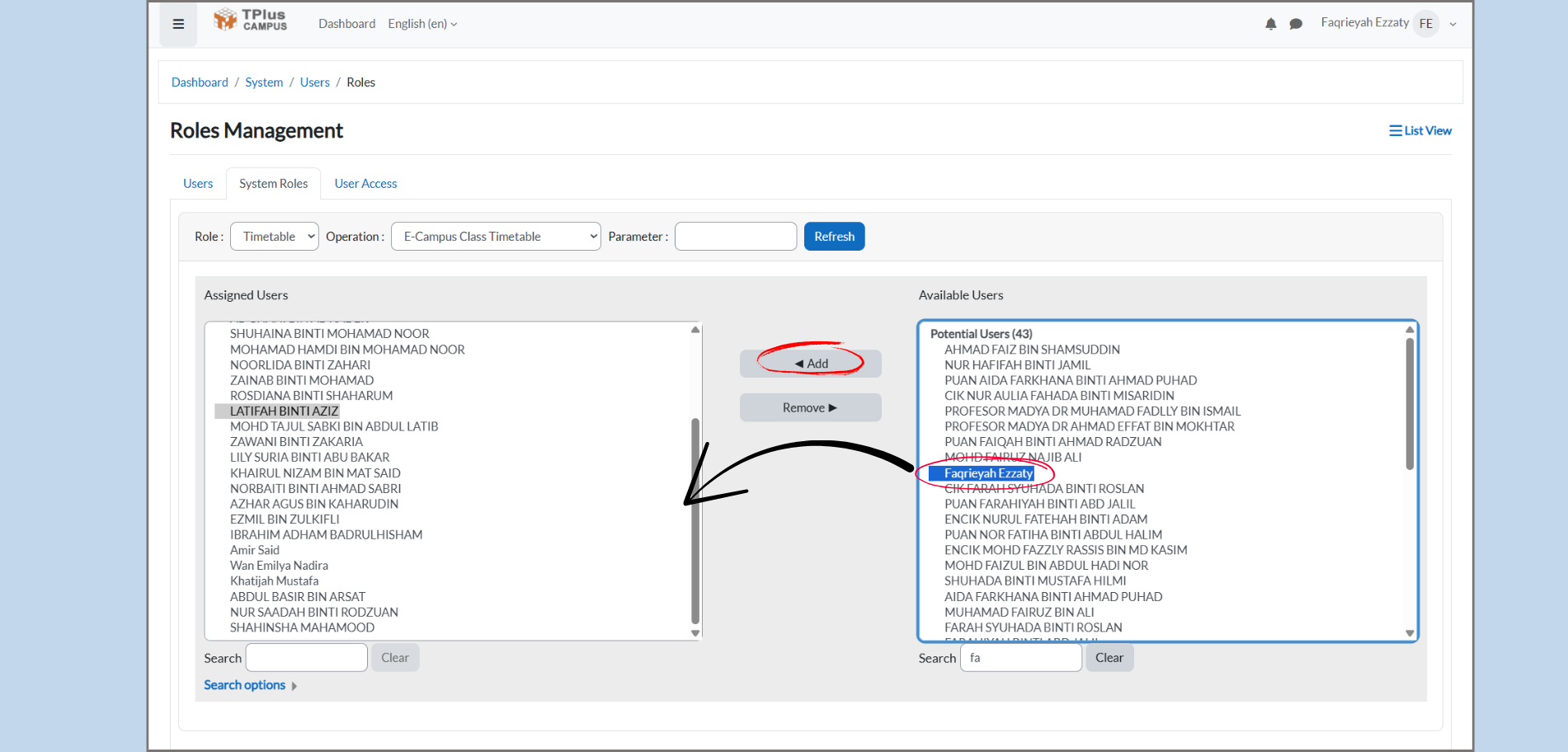Click the Parameter input field
Screen dimensions: 1568x752
[x=736, y=237]
